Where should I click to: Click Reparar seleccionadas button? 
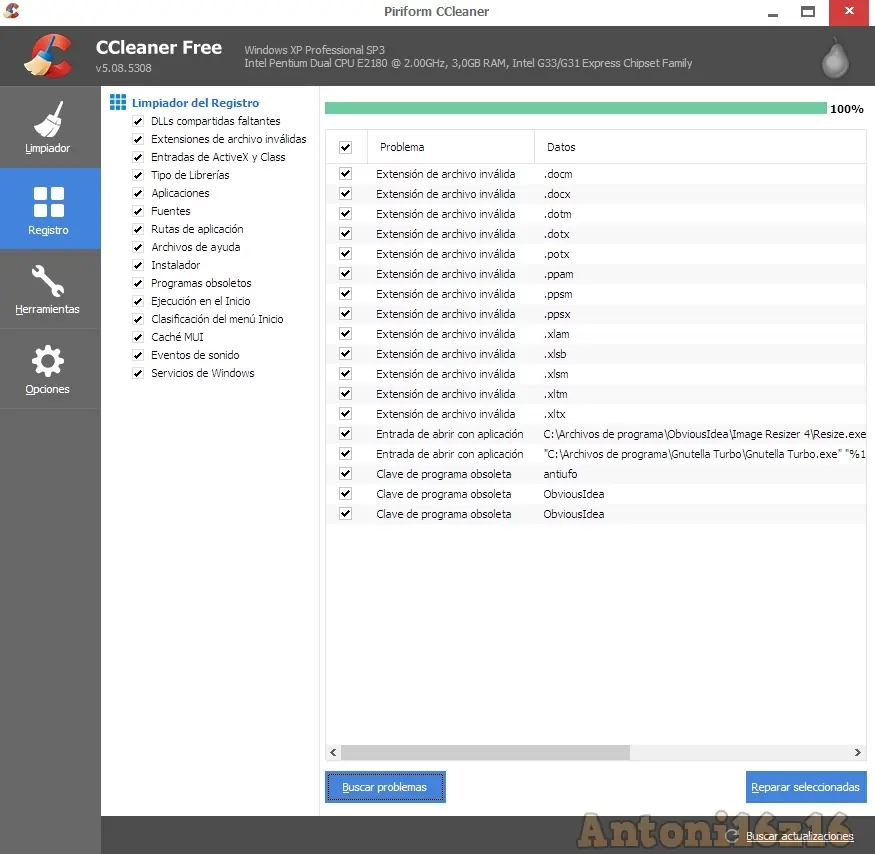click(806, 787)
